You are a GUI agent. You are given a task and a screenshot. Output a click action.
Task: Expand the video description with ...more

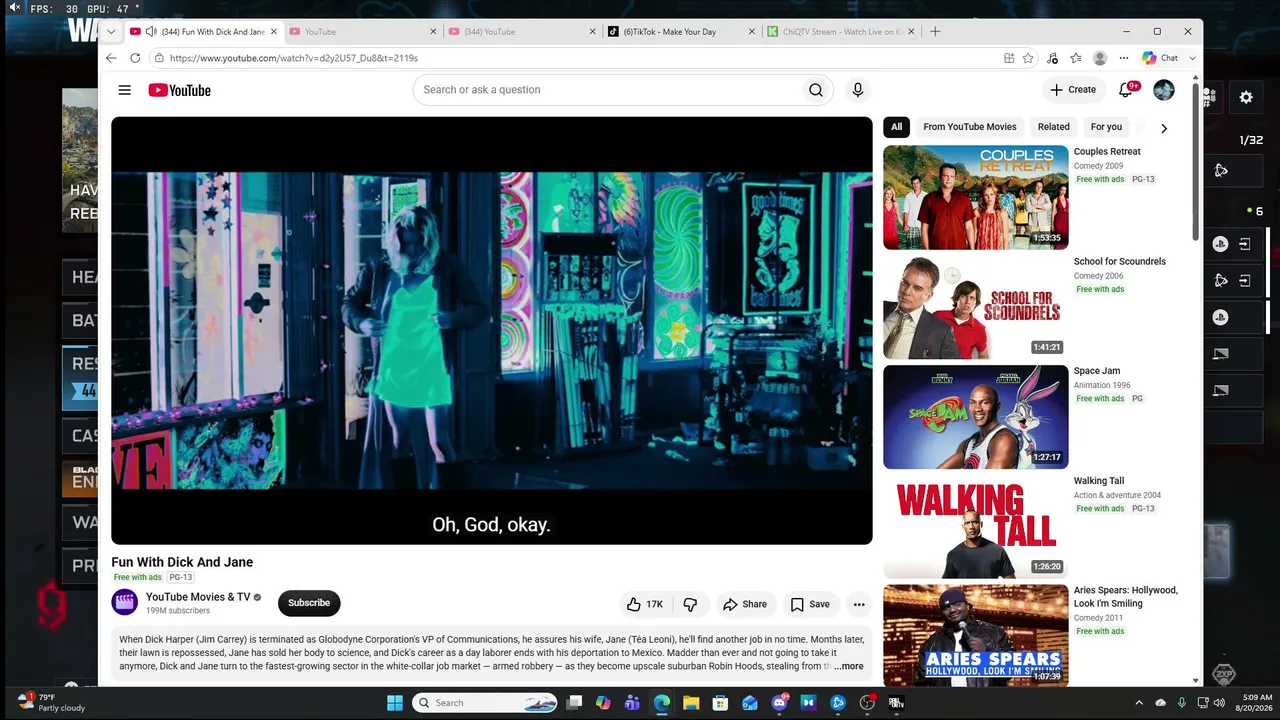tap(849, 666)
